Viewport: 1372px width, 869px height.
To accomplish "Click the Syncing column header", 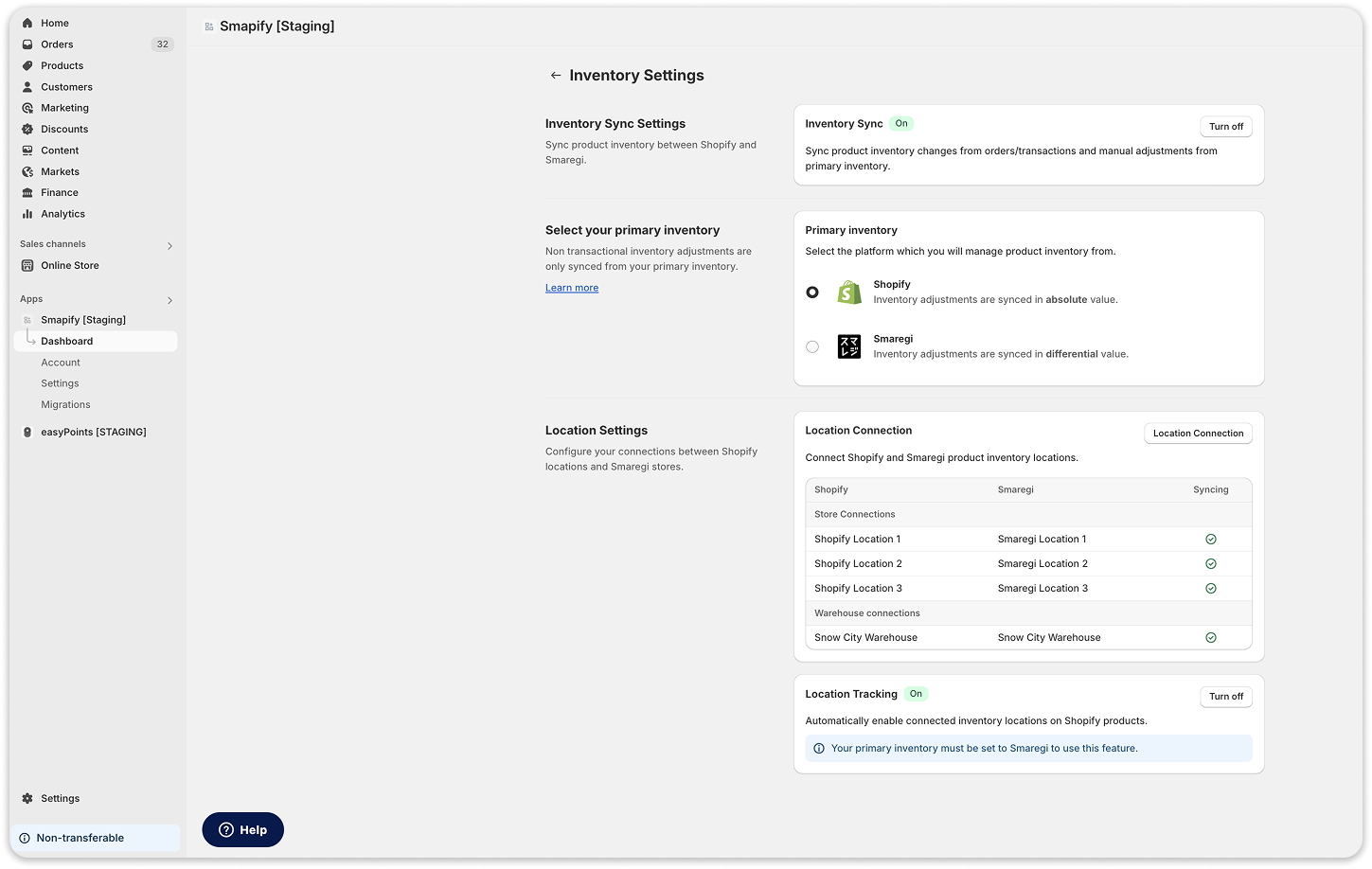I will 1210,490.
